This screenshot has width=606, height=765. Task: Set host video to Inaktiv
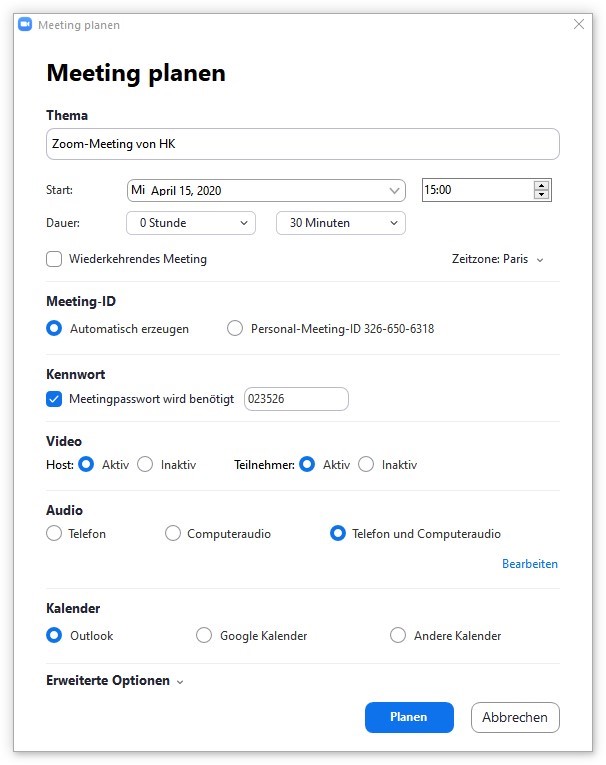[x=145, y=464]
